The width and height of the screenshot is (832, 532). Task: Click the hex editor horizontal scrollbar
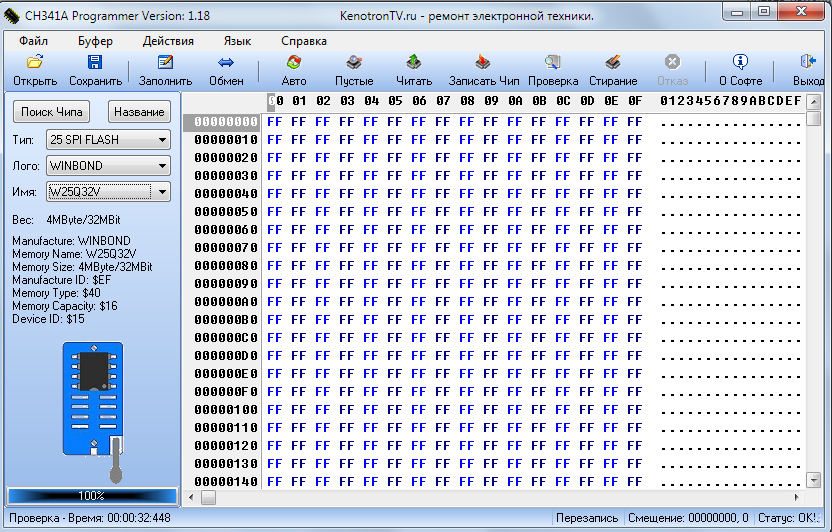[x=500, y=497]
